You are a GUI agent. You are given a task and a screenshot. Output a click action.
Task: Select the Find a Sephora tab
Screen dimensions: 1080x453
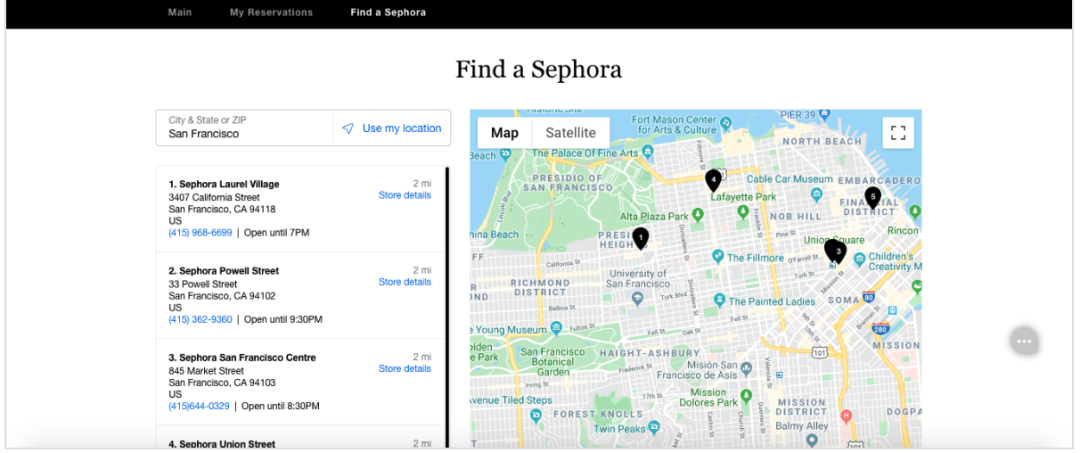(x=388, y=12)
